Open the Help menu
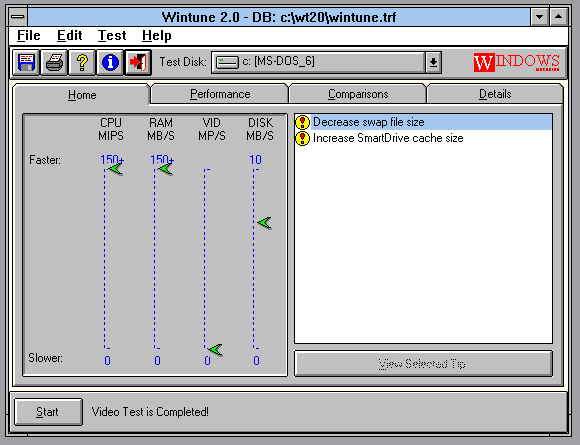The width and height of the screenshot is (580, 445). 156,36
